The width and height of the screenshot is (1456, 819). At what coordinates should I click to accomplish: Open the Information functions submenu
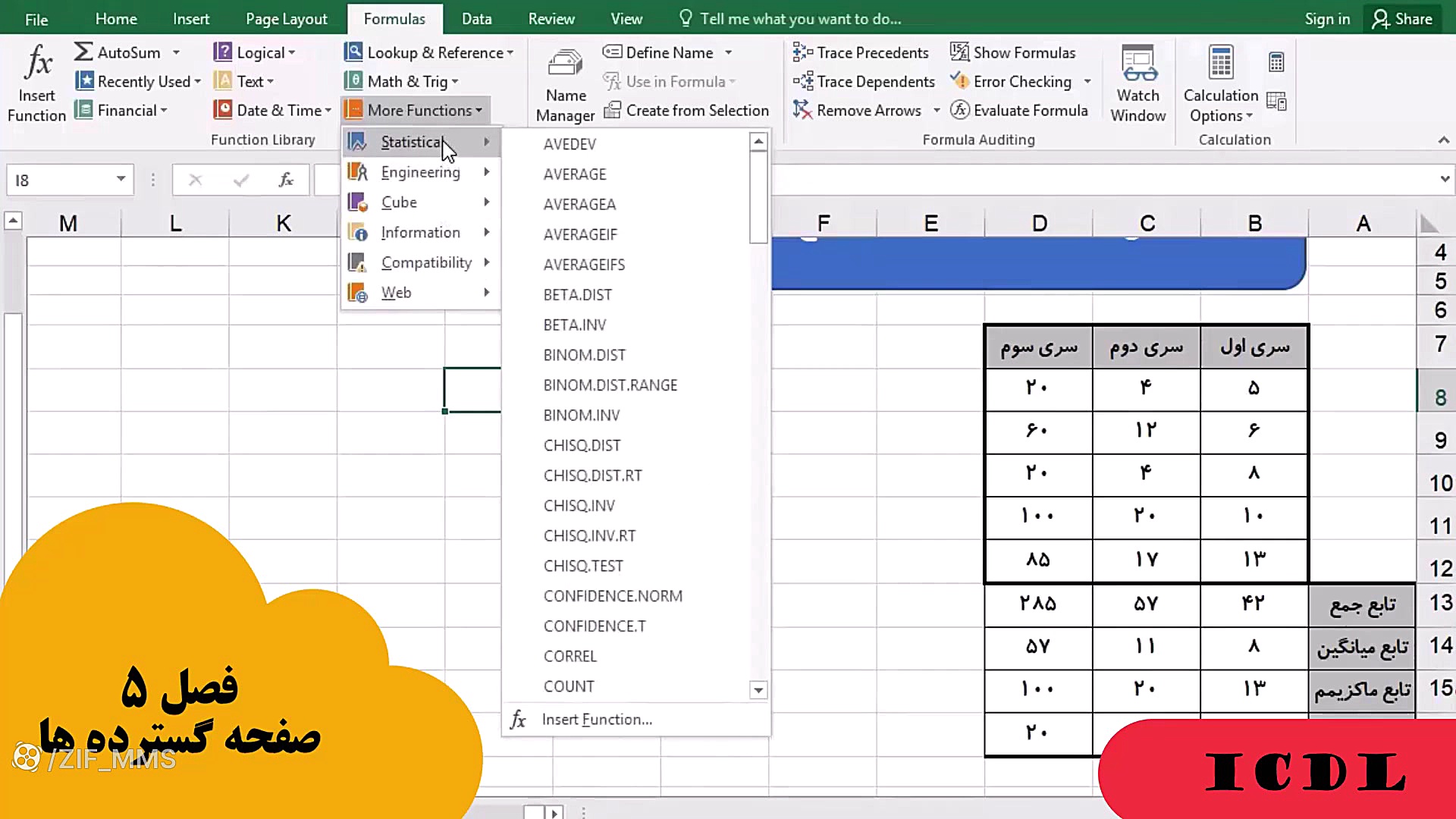(421, 232)
